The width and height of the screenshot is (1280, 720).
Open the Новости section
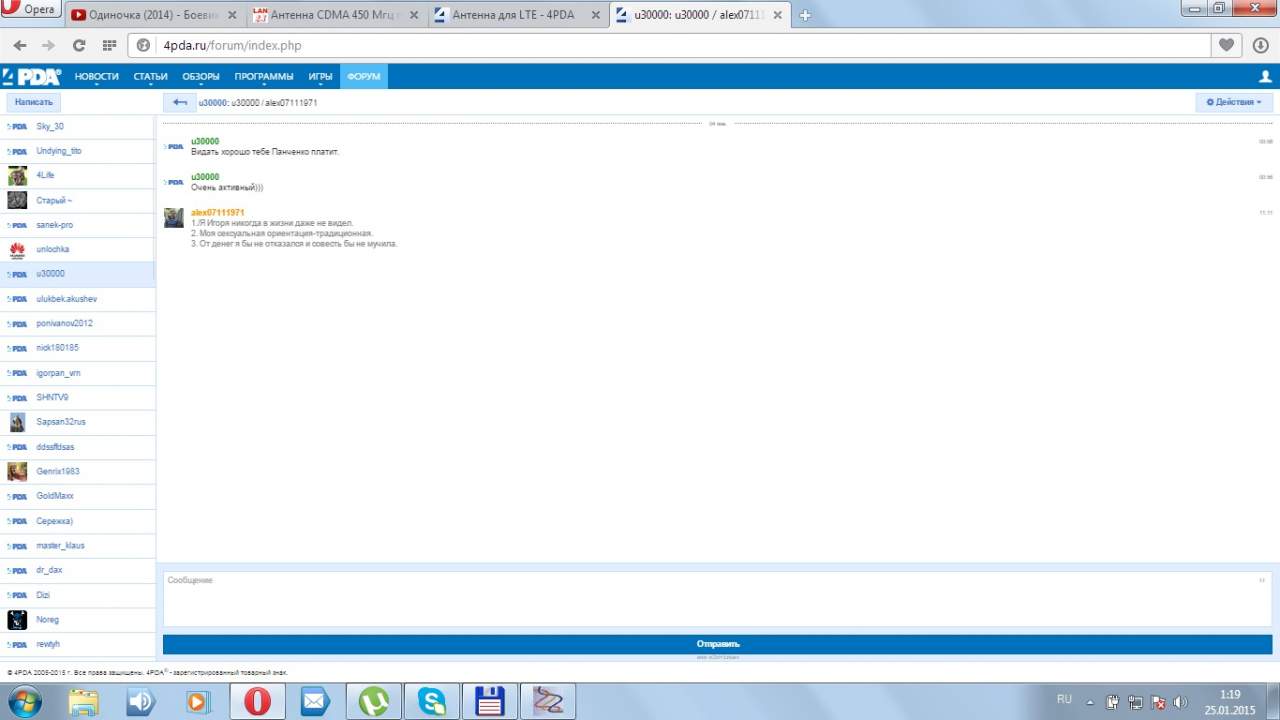96,76
